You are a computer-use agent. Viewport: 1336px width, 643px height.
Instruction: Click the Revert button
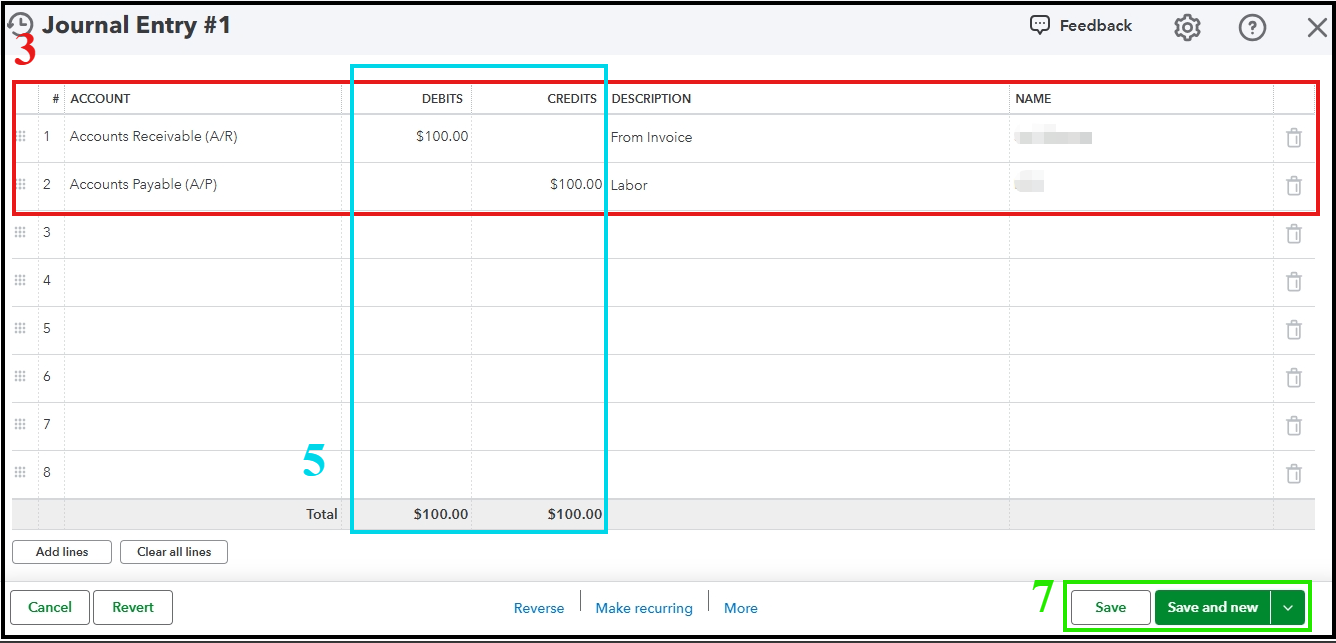coord(133,607)
